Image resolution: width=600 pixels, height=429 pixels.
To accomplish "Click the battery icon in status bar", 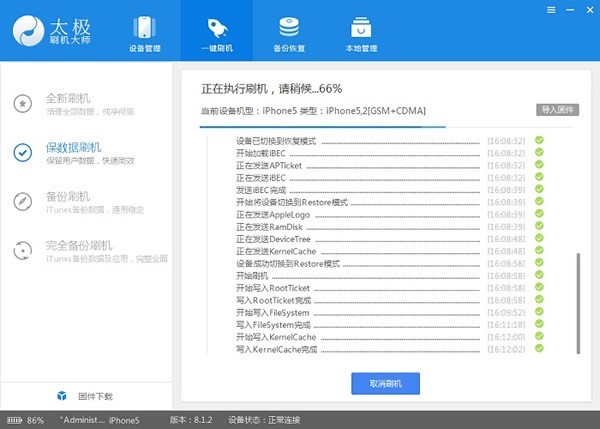I will [x=15, y=421].
